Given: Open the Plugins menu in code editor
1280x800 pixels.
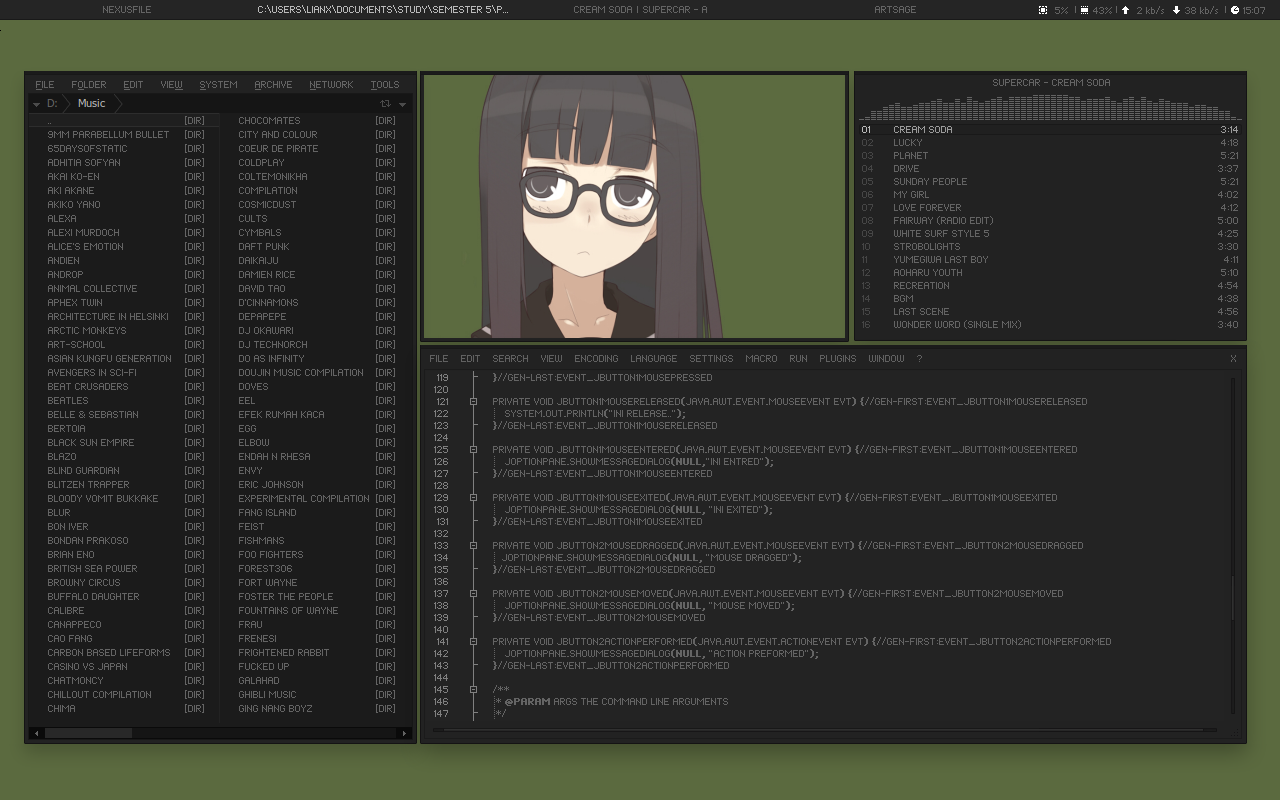Looking at the screenshot, I should (838, 358).
